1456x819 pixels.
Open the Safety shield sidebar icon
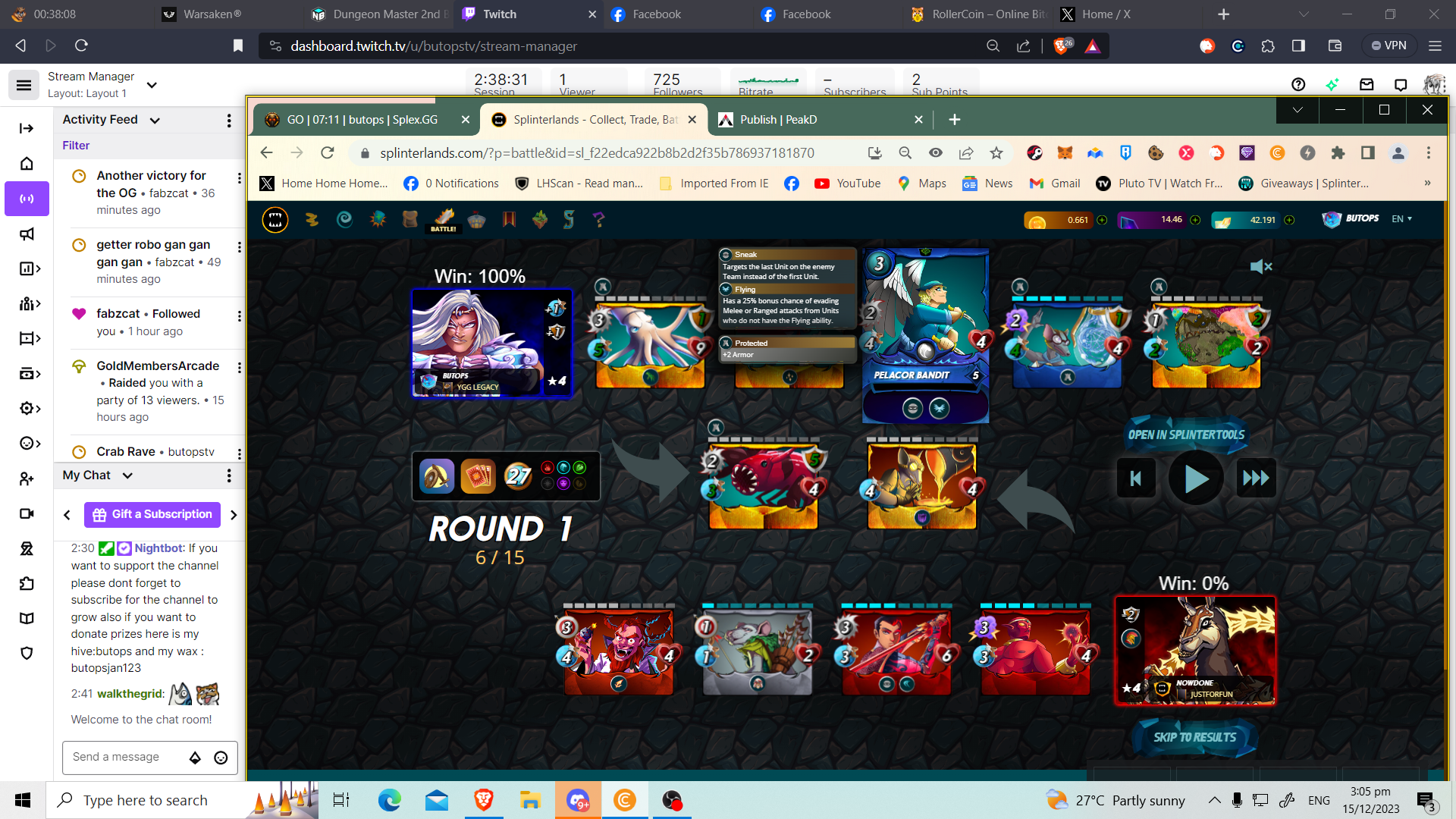[27, 653]
